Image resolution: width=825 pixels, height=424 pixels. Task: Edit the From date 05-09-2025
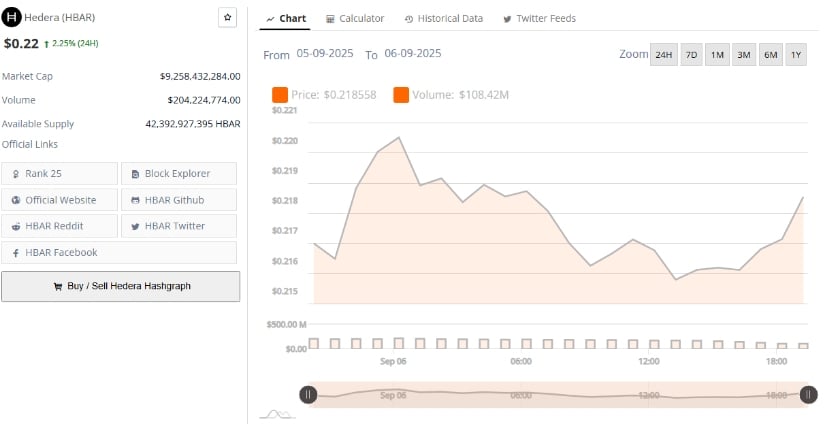pos(325,54)
